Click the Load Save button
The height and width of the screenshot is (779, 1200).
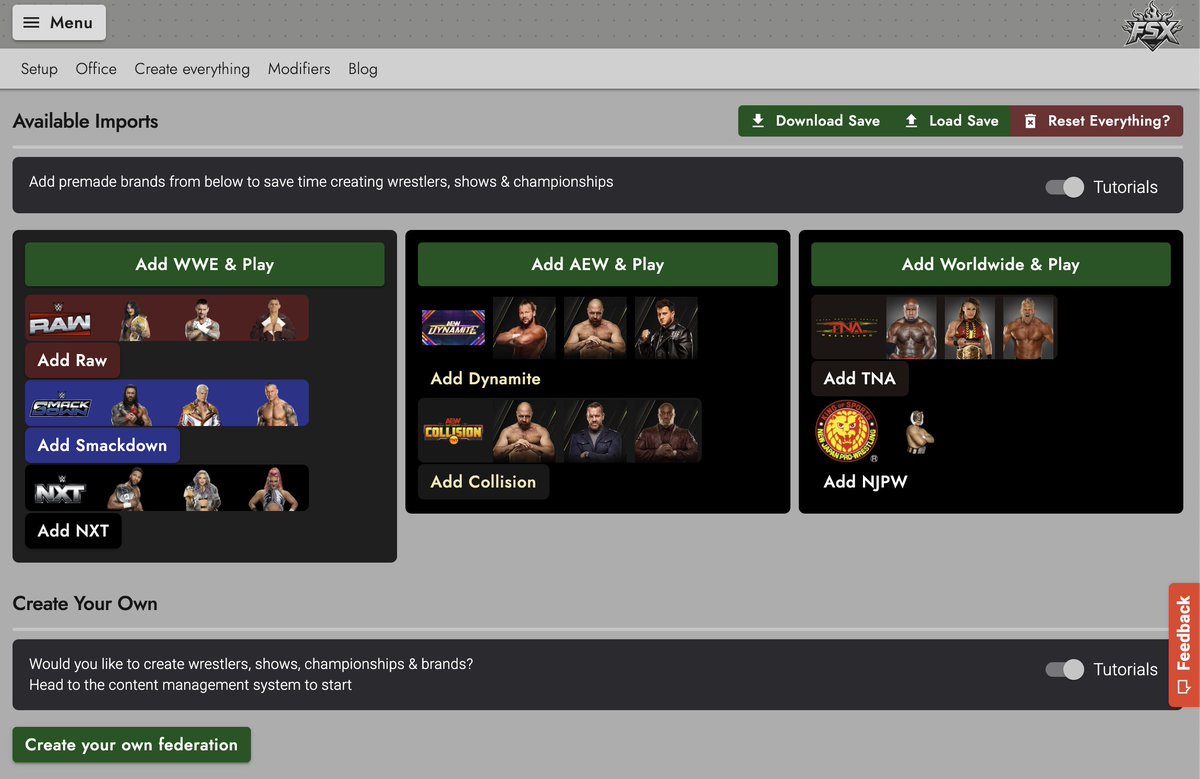coord(951,121)
